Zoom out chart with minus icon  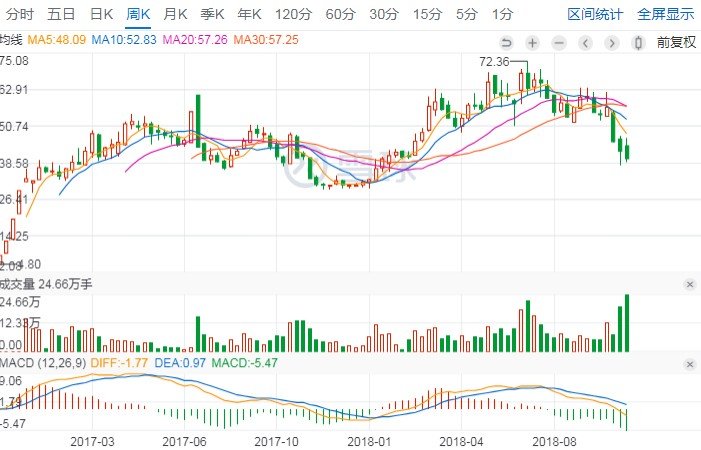click(559, 43)
